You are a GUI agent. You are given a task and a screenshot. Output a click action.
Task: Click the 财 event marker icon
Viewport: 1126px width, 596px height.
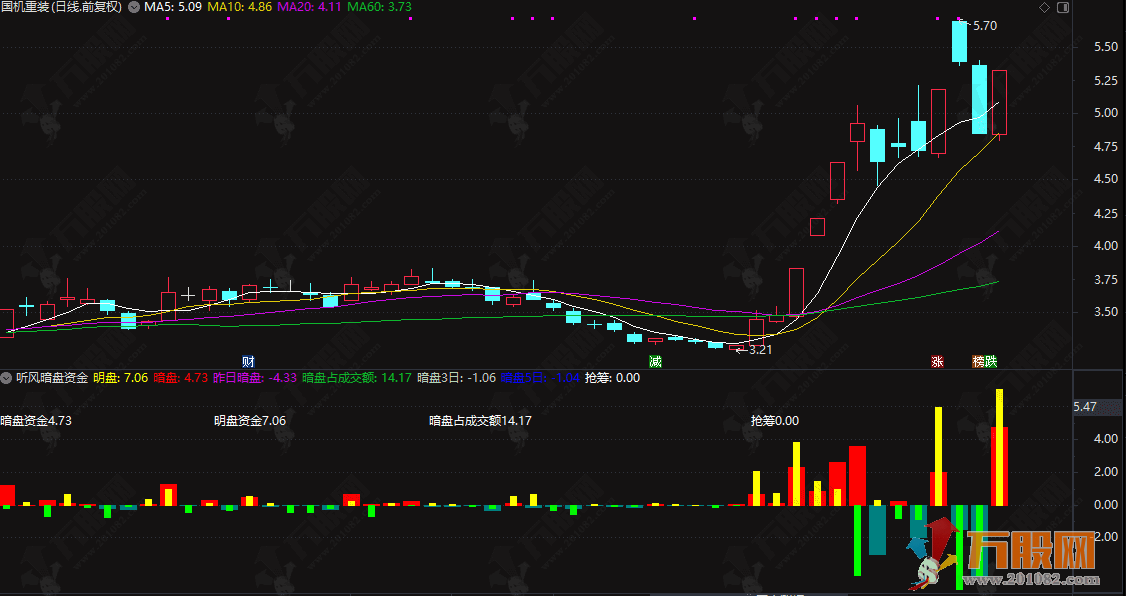click(248, 361)
